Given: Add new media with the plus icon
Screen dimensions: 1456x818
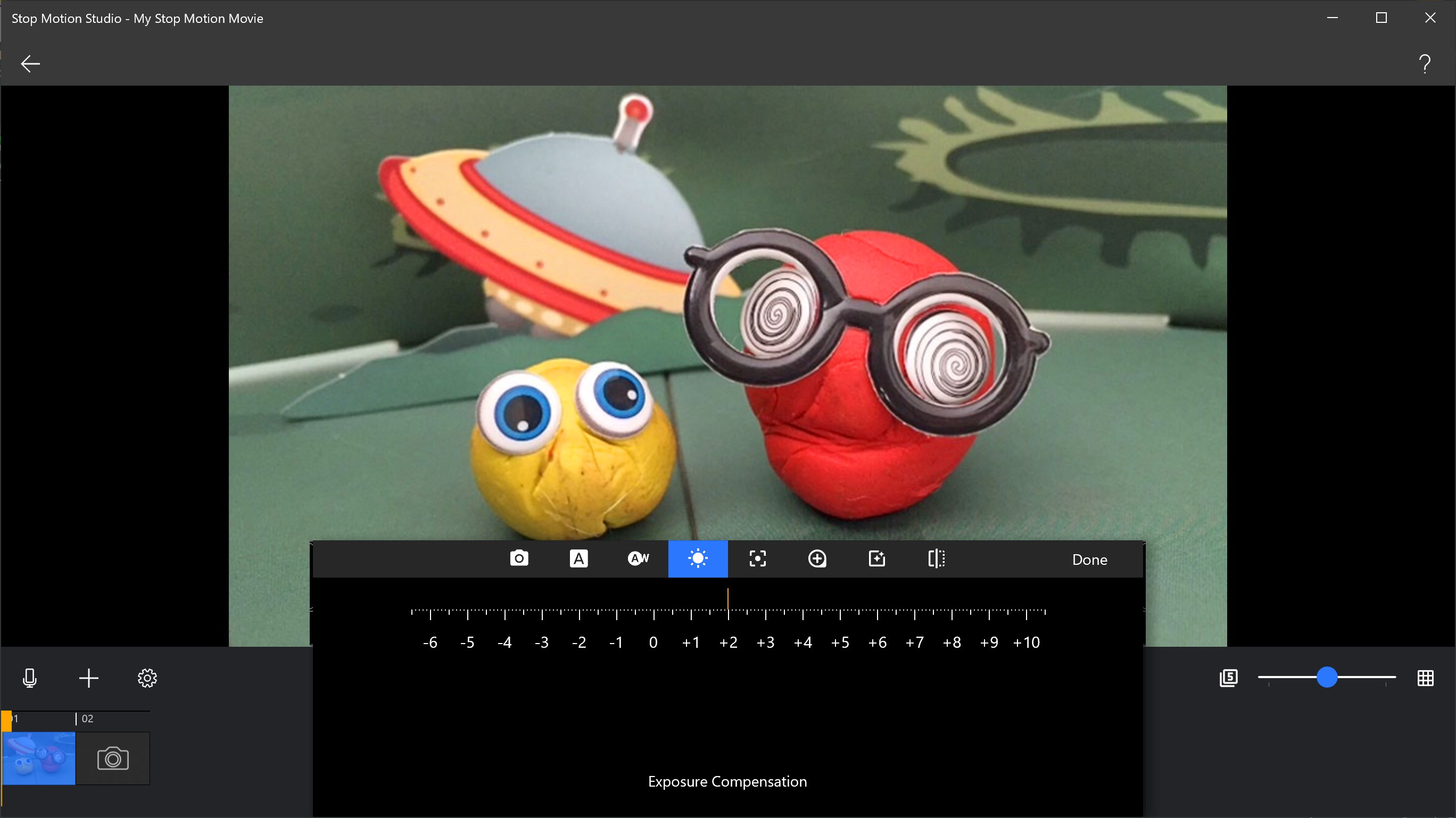Looking at the screenshot, I should click(x=88, y=678).
